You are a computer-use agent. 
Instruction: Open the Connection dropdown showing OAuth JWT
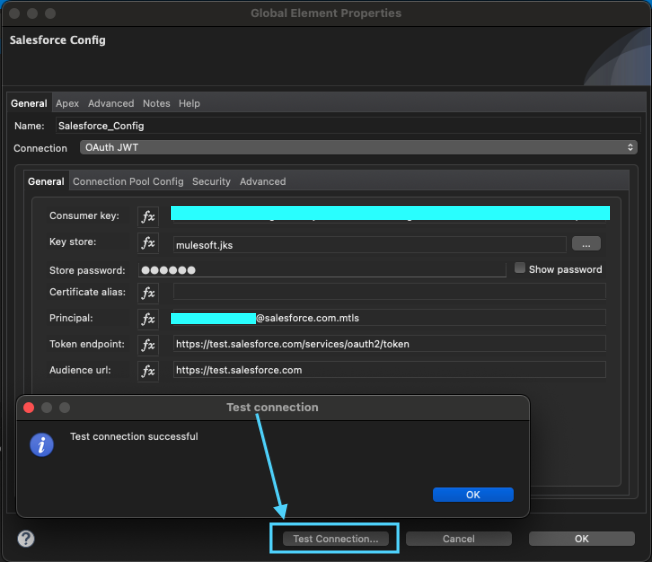pos(358,148)
